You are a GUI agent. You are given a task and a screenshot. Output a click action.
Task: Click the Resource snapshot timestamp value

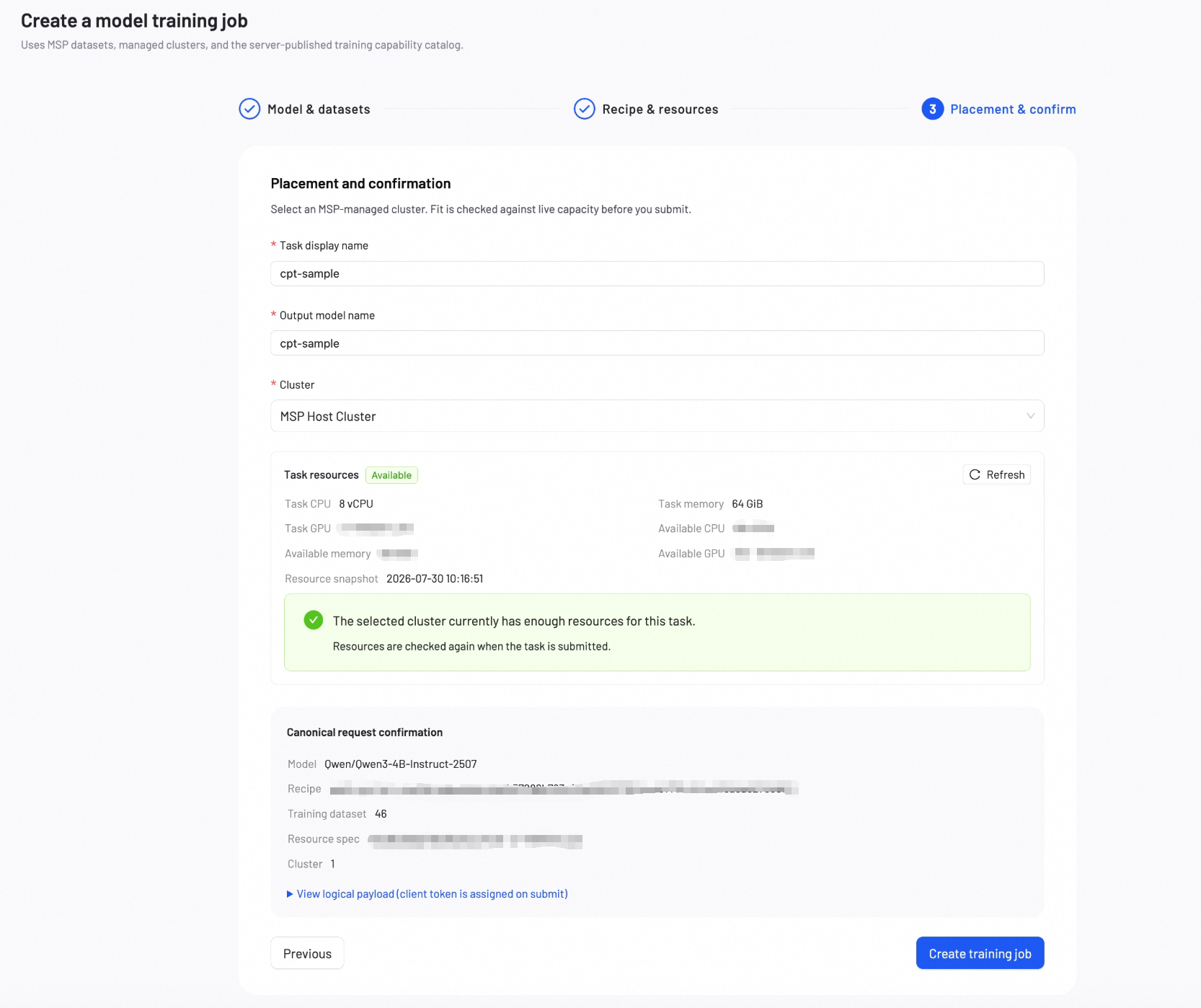point(435,579)
